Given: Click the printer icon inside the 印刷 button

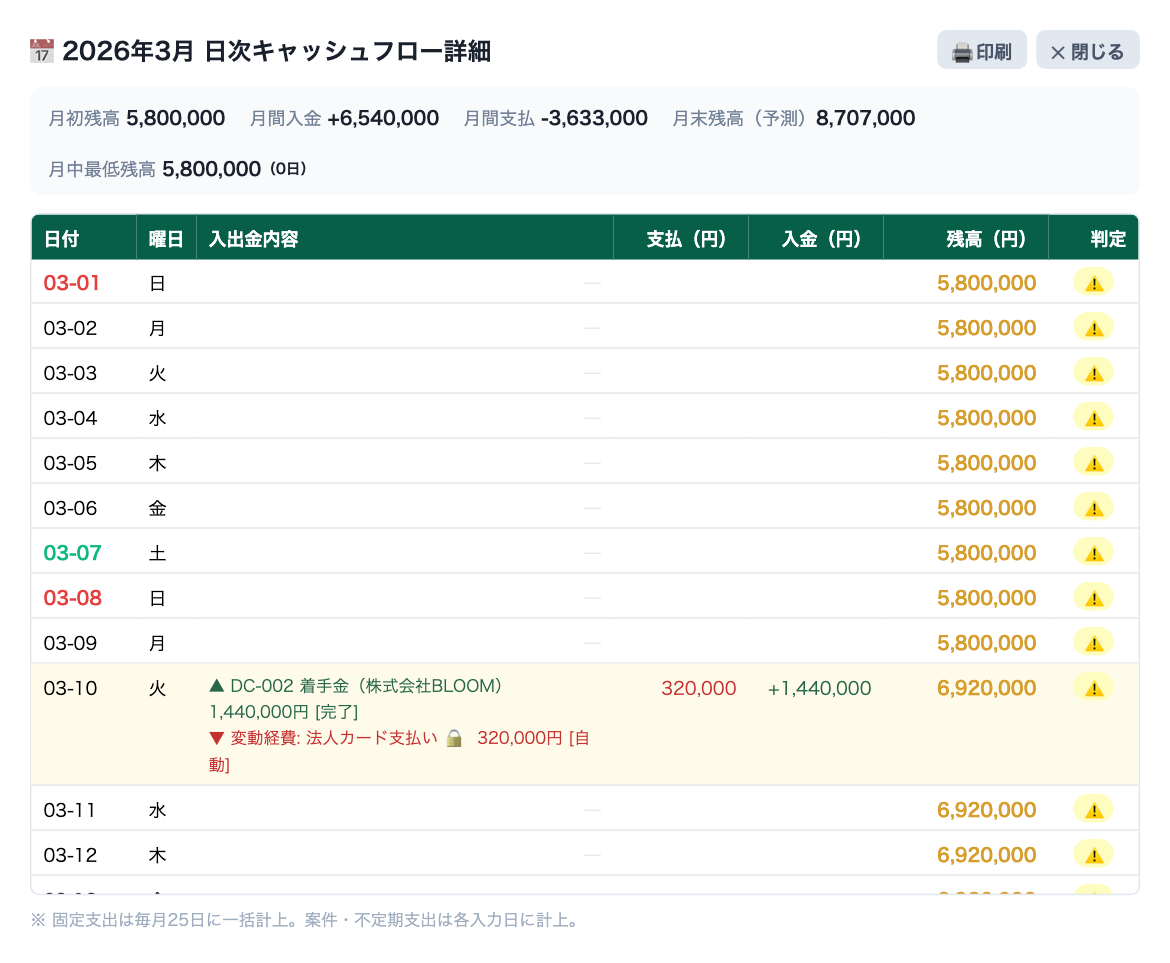Looking at the screenshot, I should click(x=960, y=49).
